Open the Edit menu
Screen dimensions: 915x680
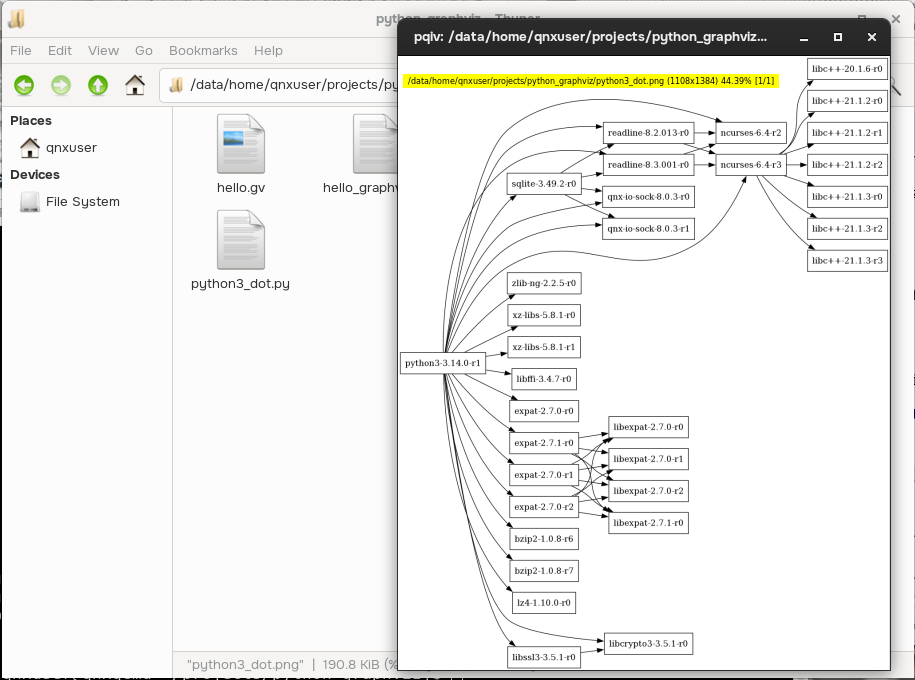pos(60,51)
